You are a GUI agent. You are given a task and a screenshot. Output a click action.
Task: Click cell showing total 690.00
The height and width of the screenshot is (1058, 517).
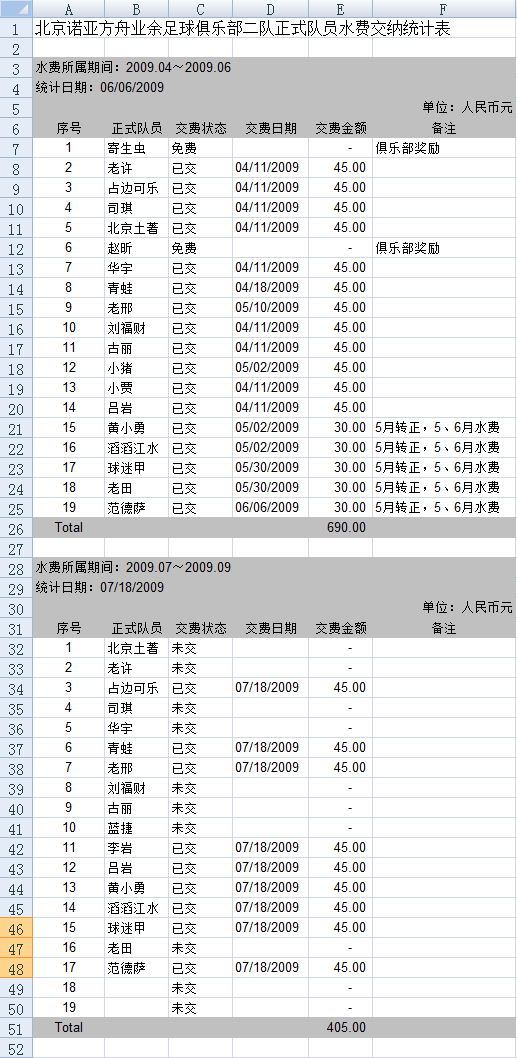pos(340,528)
